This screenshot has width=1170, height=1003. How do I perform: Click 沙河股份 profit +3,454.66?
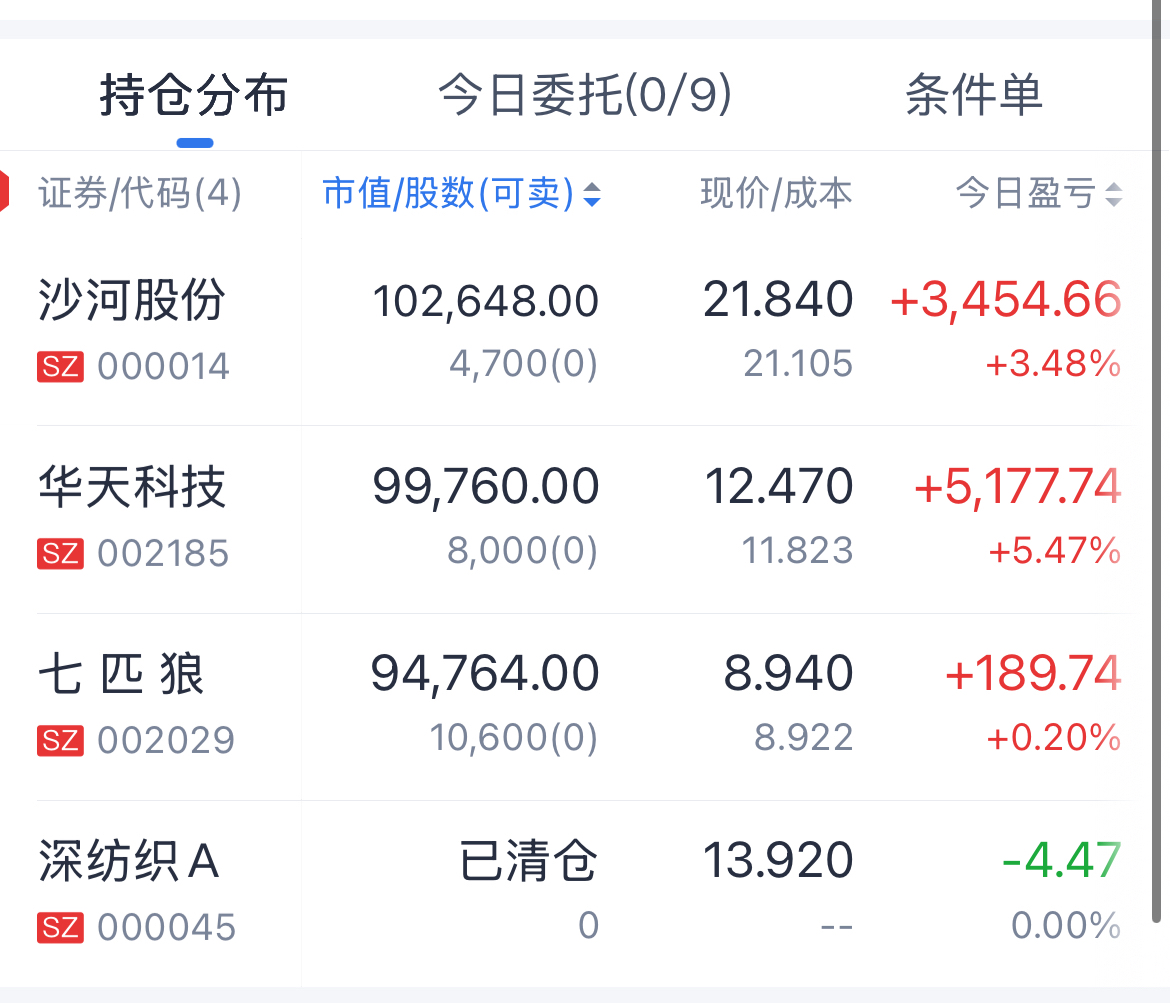pyautogui.click(x=1005, y=300)
